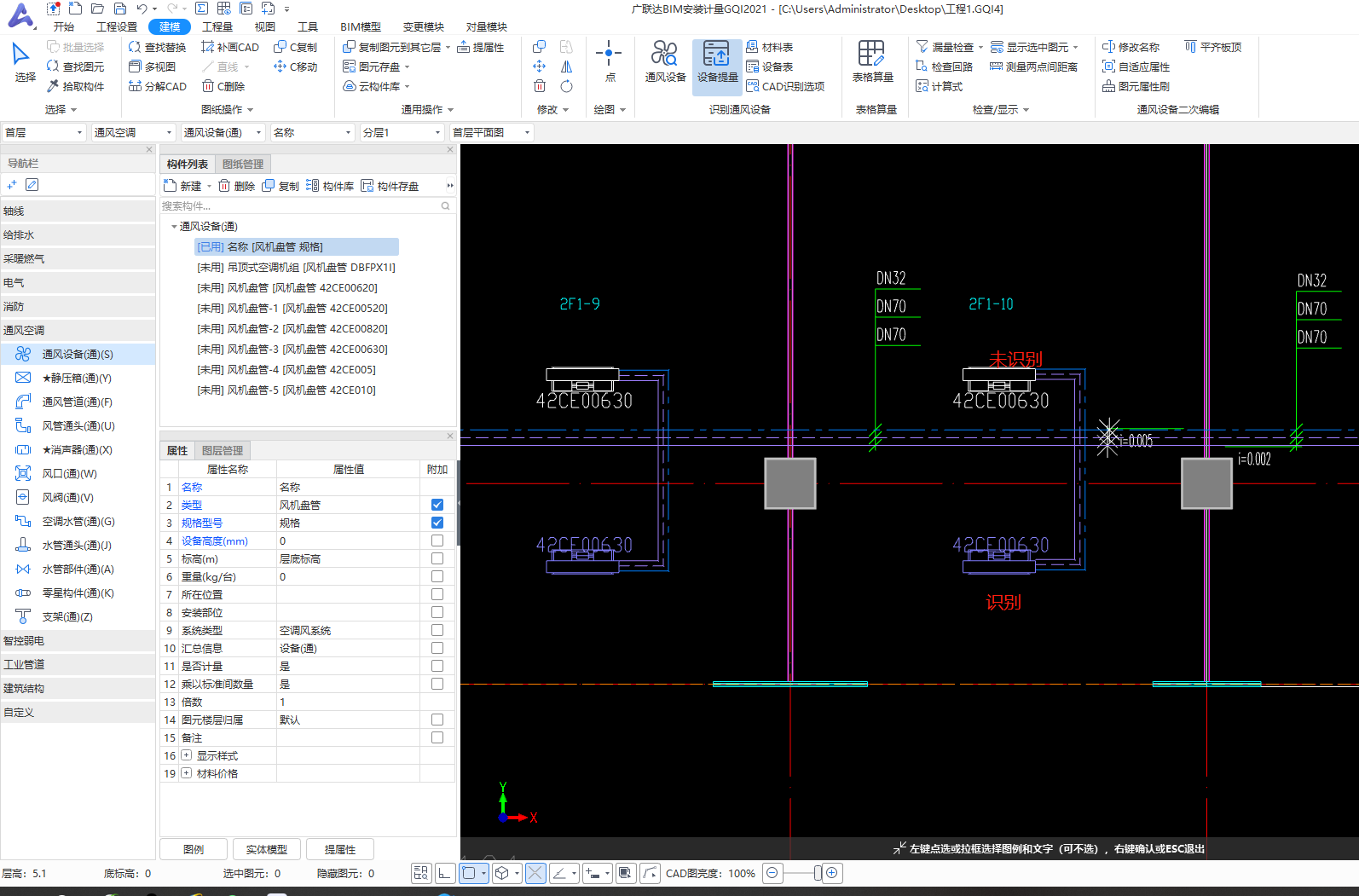Viewport: 1359px width, 896px height.
Task: Open the 分层1 dropdown
Action: click(401, 132)
